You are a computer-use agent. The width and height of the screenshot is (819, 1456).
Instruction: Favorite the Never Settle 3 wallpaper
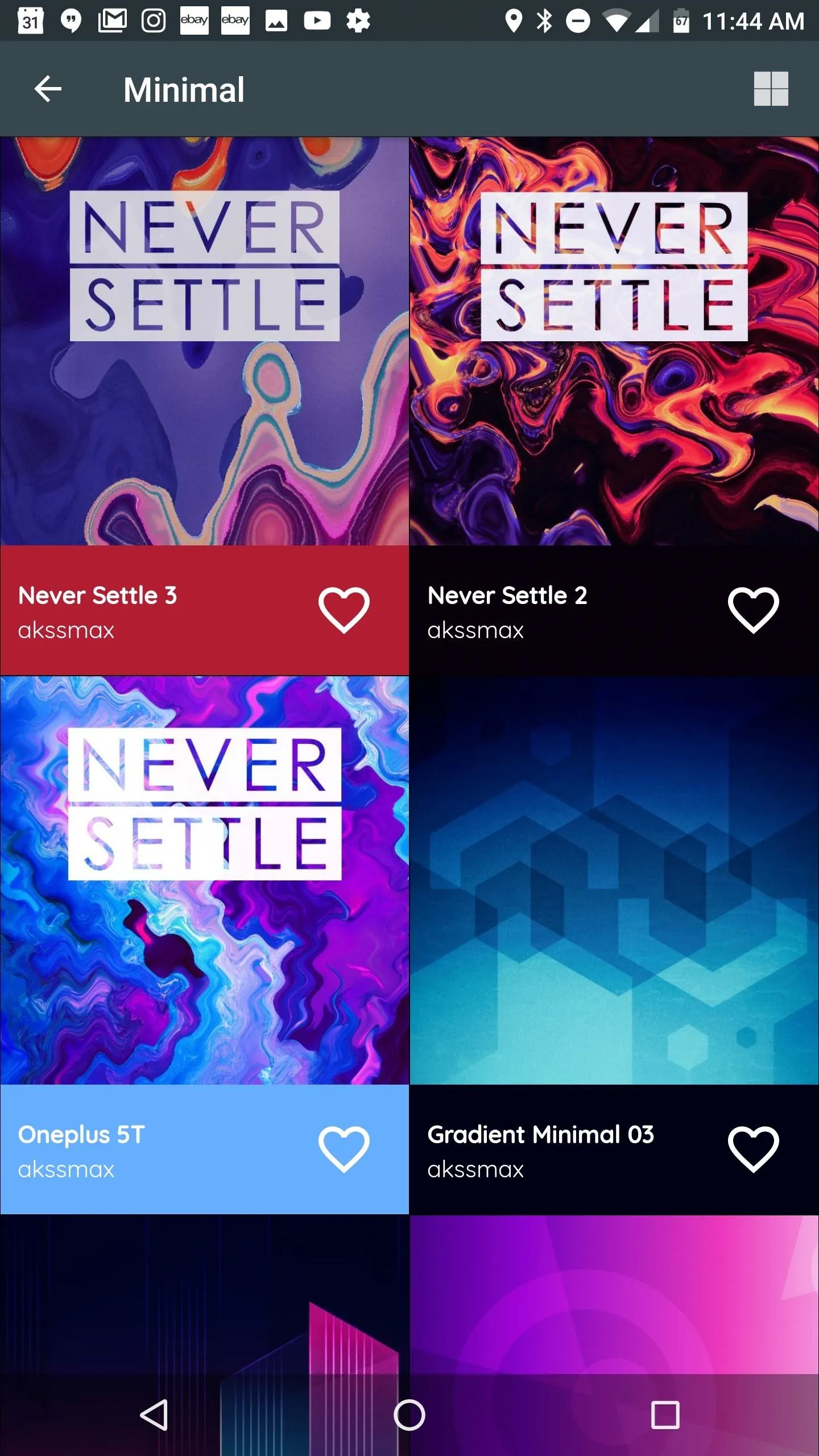344,610
